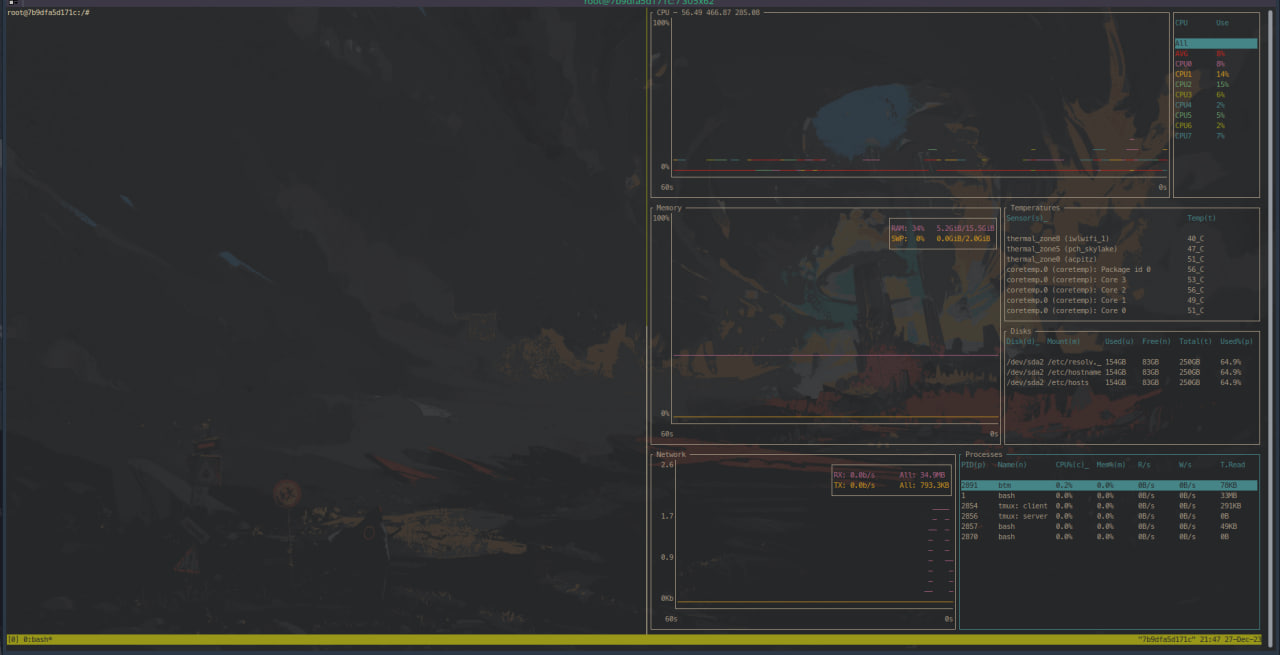This screenshot has width=1280, height=655.
Task: Focus the shell prompt in the left pane
Action: (48, 12)
